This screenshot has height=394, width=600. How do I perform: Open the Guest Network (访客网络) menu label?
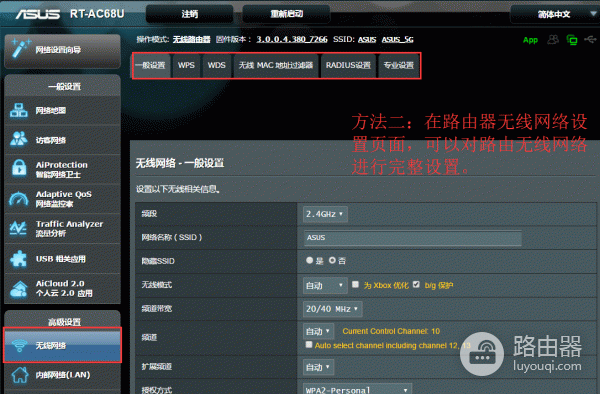coord(51,140)
